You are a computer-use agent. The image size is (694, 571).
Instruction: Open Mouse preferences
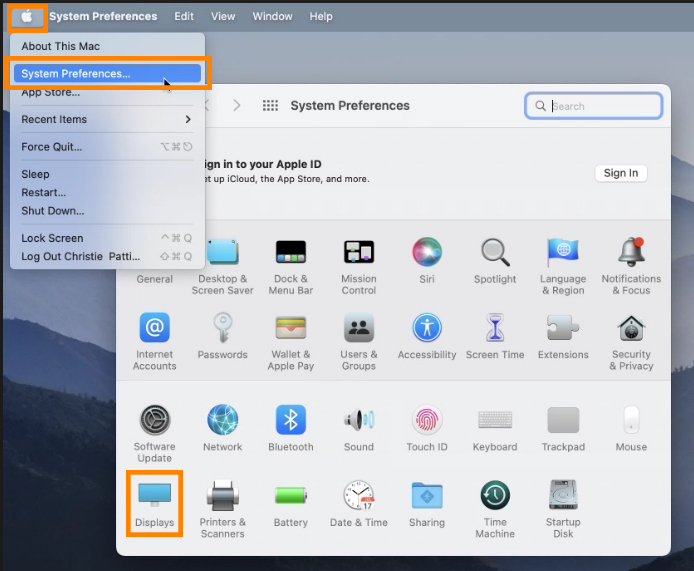(631, 428)
